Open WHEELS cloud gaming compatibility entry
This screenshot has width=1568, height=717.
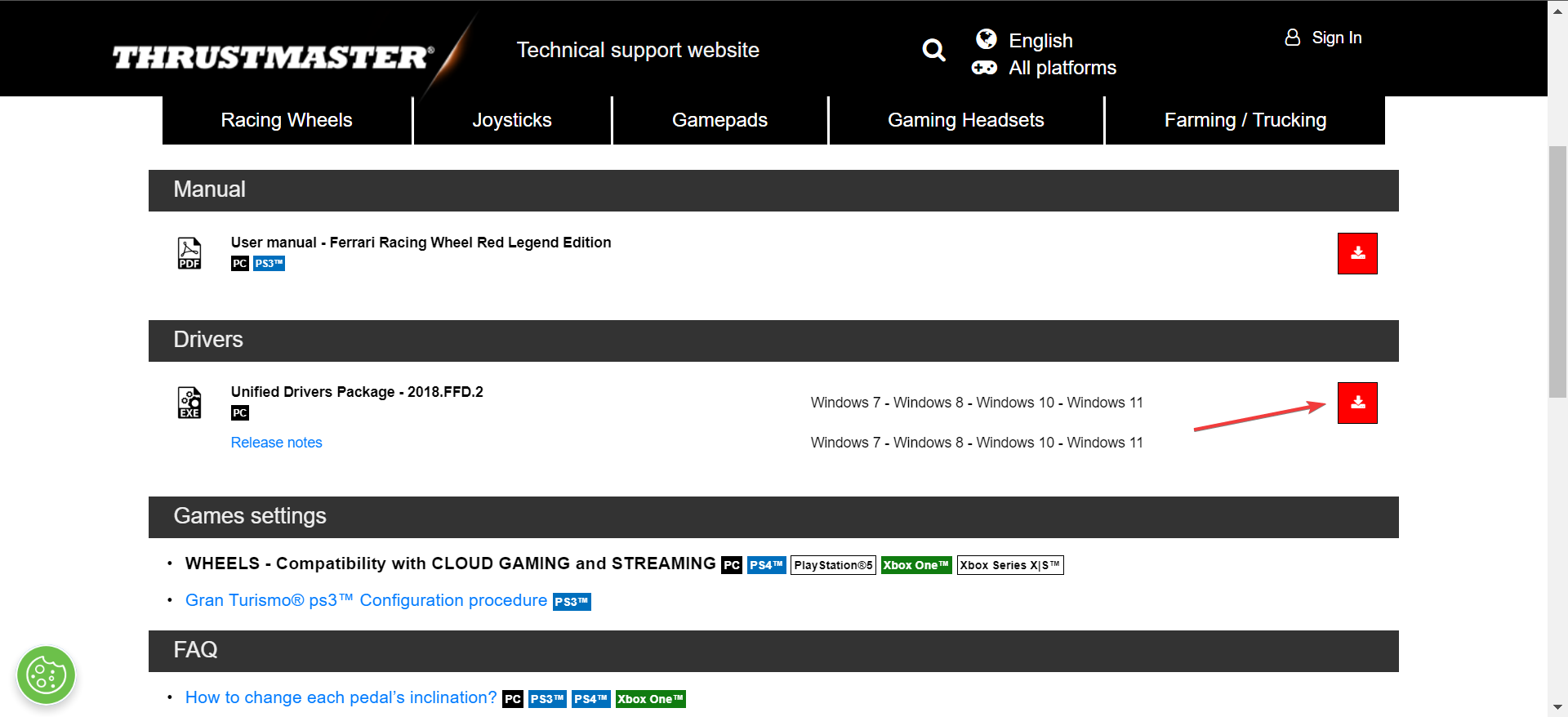point(450,563)
